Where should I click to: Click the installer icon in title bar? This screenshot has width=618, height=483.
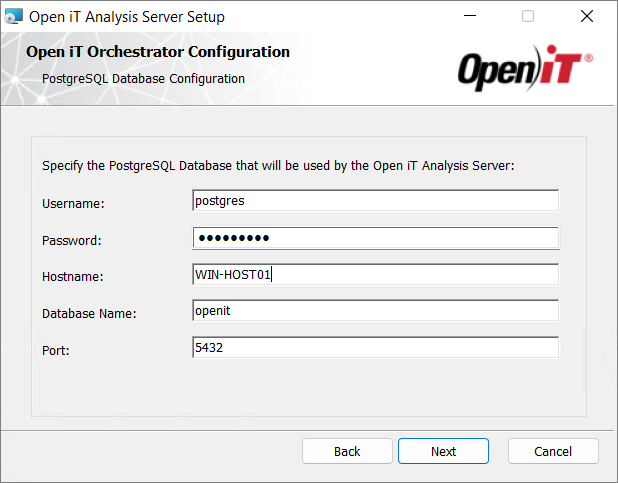(14, 17)
